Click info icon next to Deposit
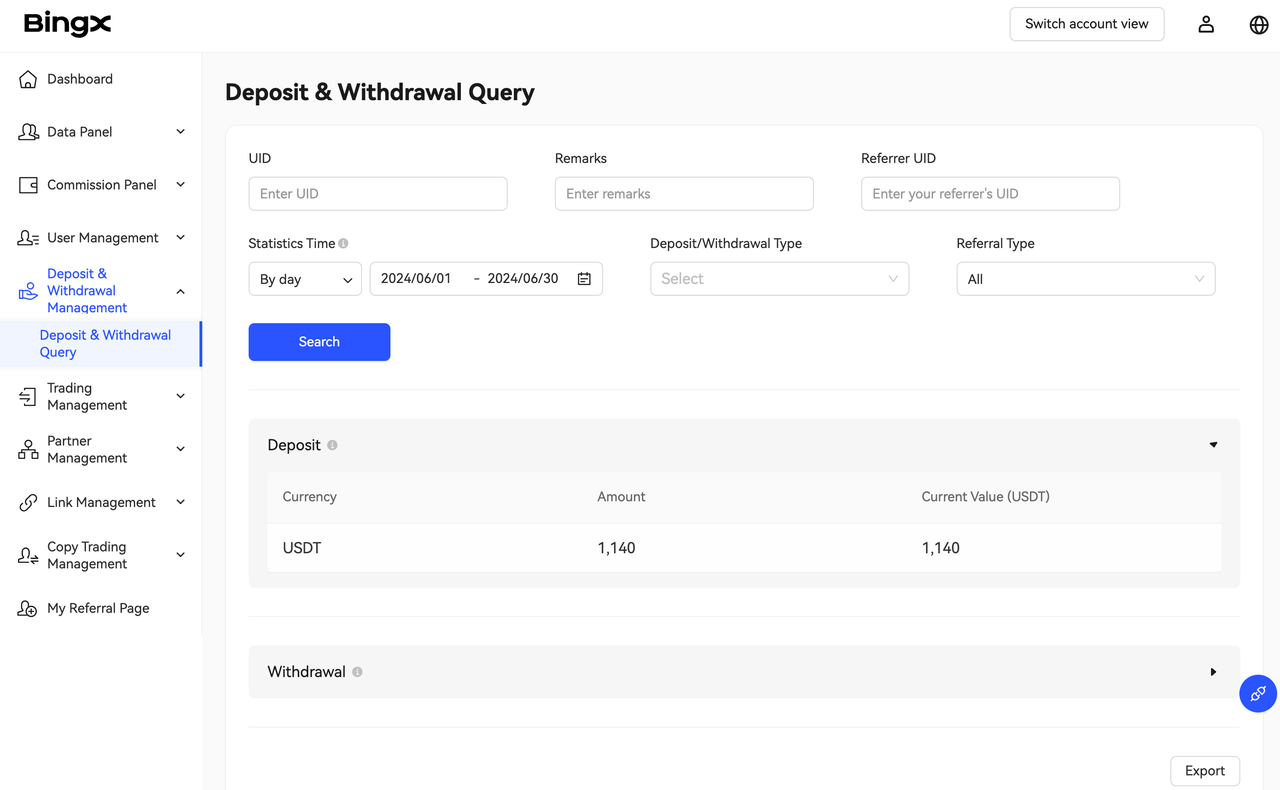Screen dimensions: 1280x790 pos(332,445)
